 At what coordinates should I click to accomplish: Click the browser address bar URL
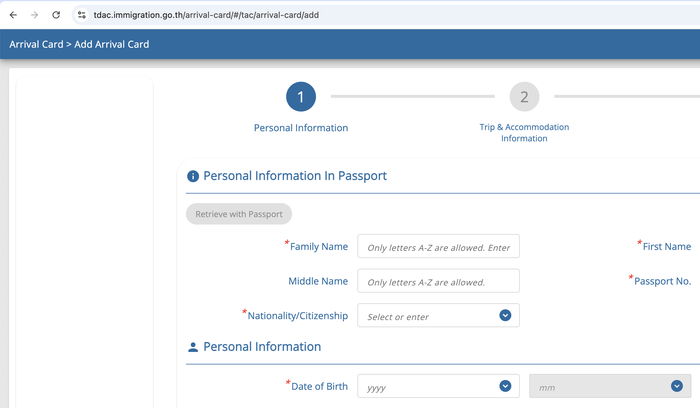click(x=219, y=15)
